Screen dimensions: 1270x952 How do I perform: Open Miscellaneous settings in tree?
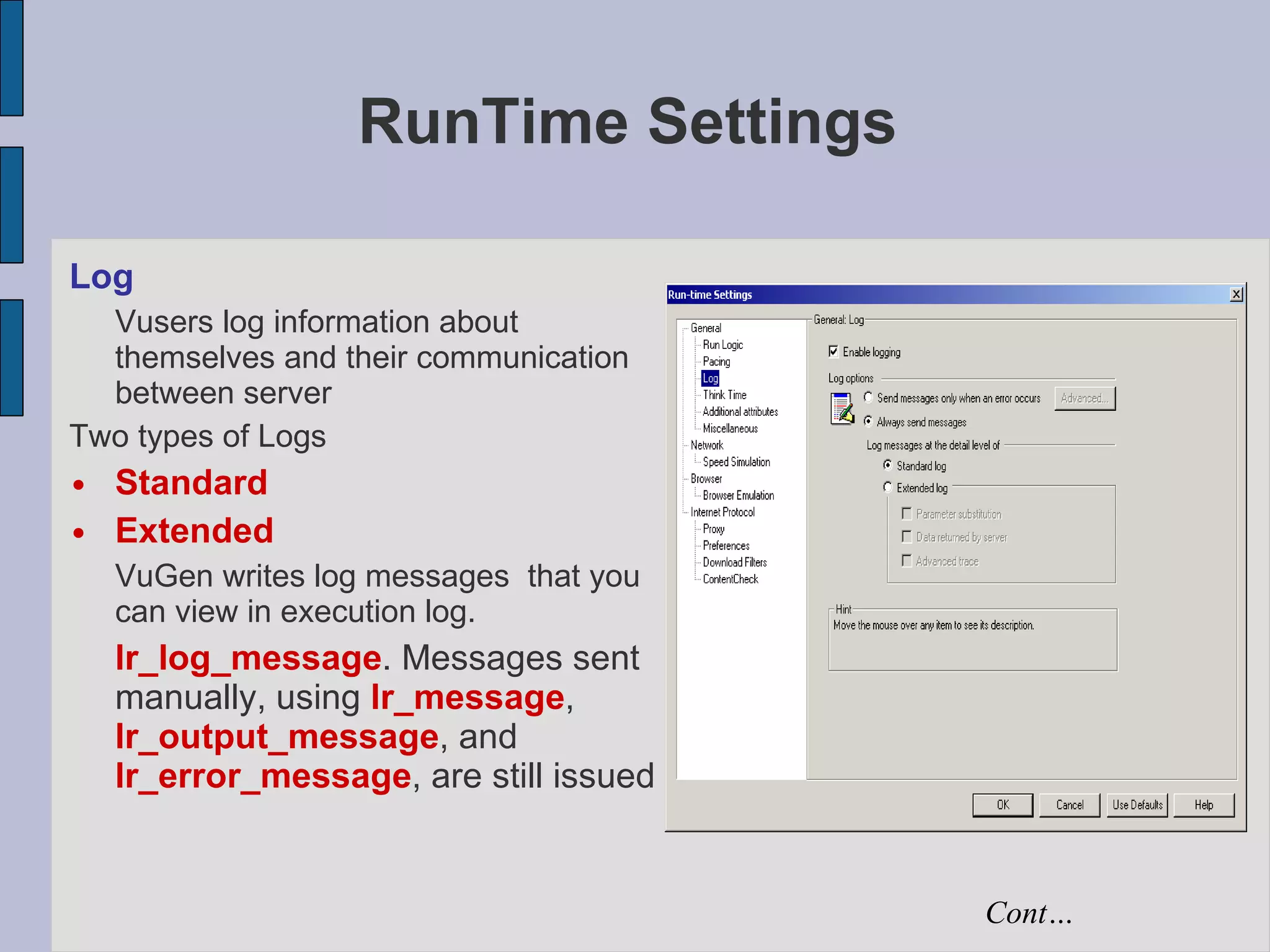pos(730,428)
